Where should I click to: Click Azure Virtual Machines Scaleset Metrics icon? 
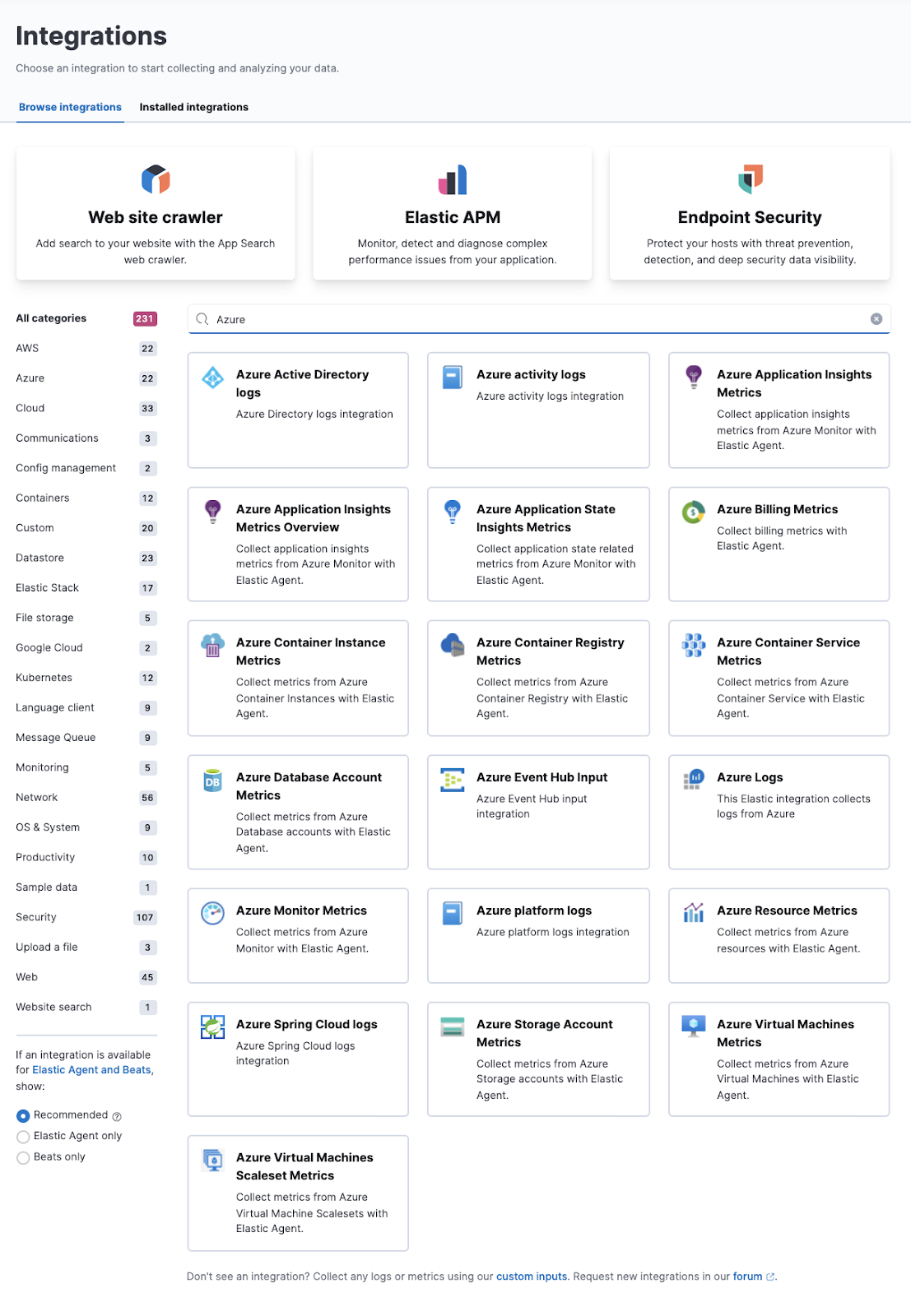(x=213, y=1160)
